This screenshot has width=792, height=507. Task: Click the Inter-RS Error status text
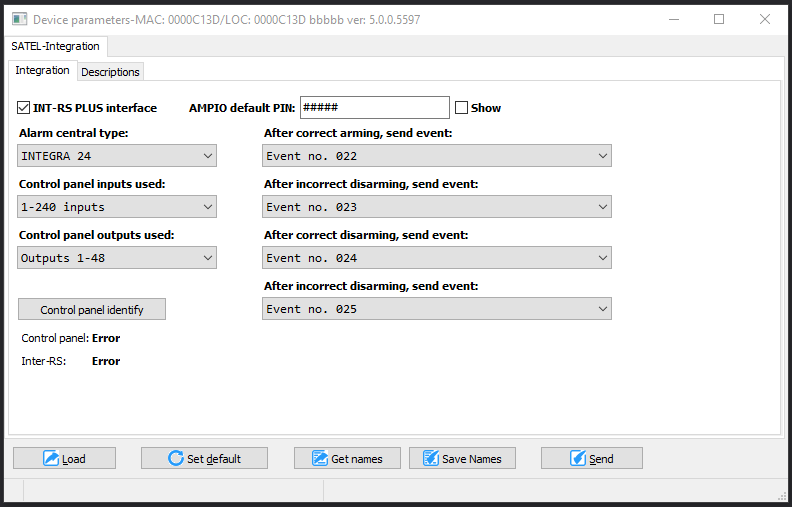pos(106,361)
